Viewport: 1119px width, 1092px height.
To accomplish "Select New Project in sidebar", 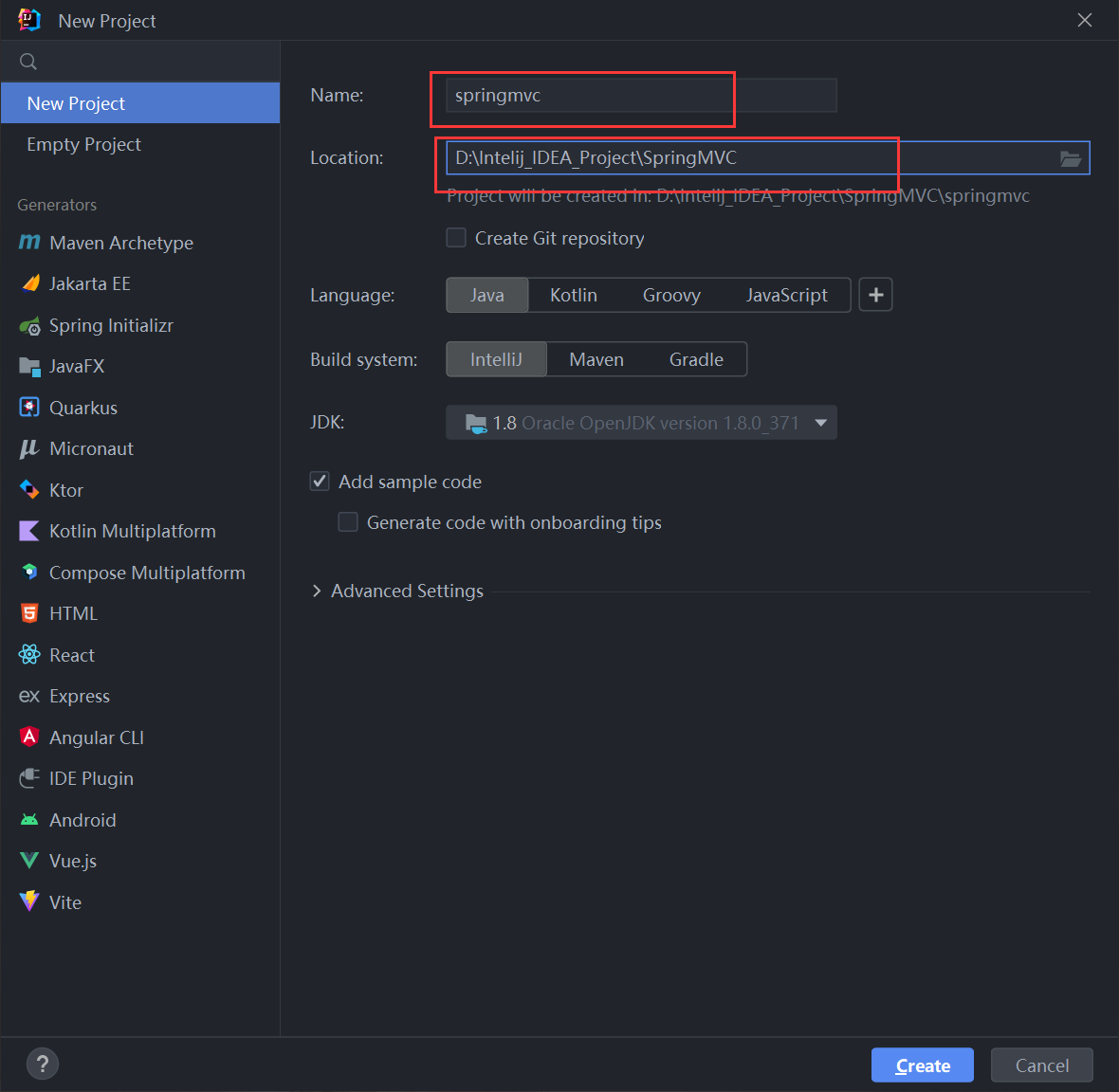I will point(140,102).
